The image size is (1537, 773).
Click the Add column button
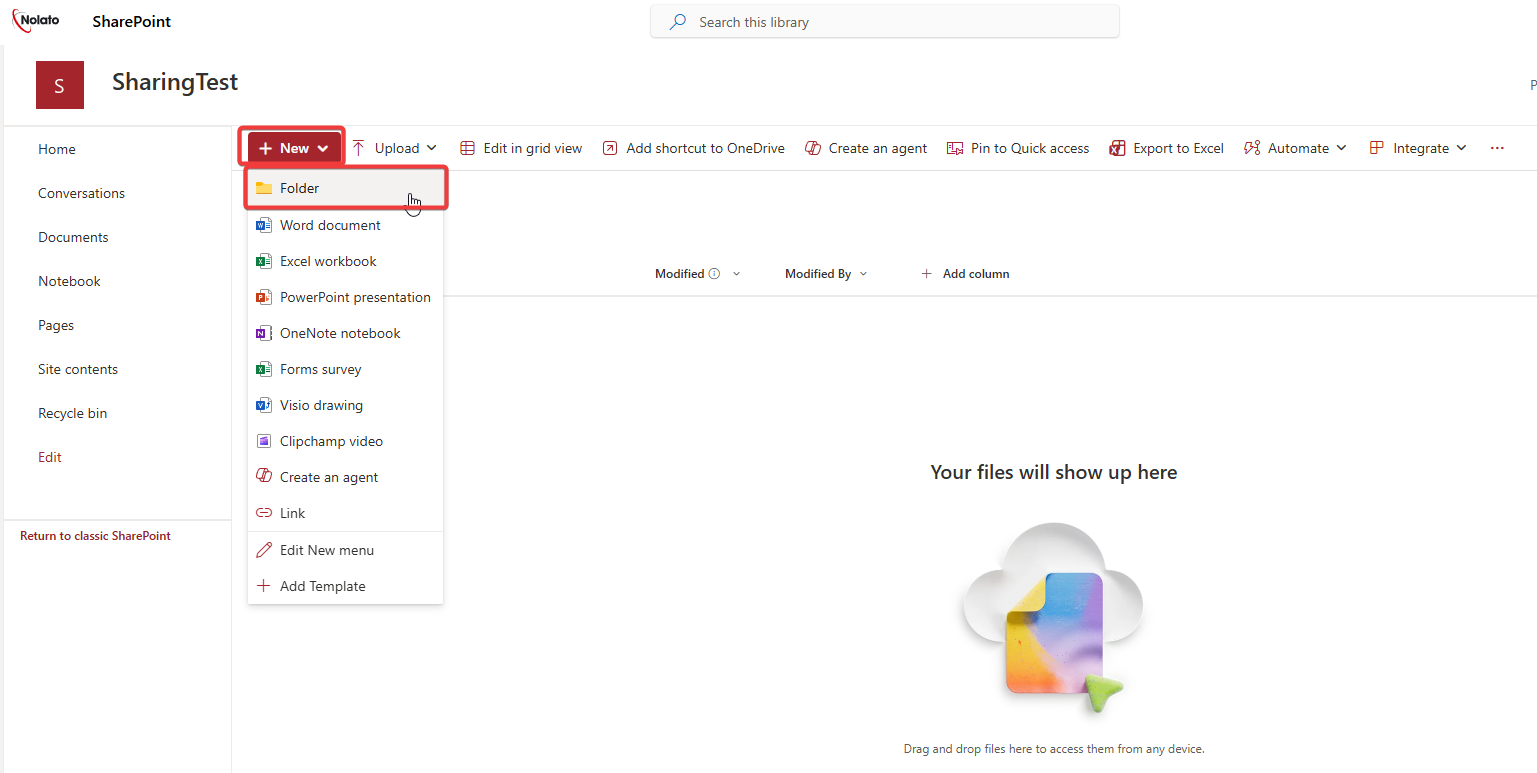(965, 274)
